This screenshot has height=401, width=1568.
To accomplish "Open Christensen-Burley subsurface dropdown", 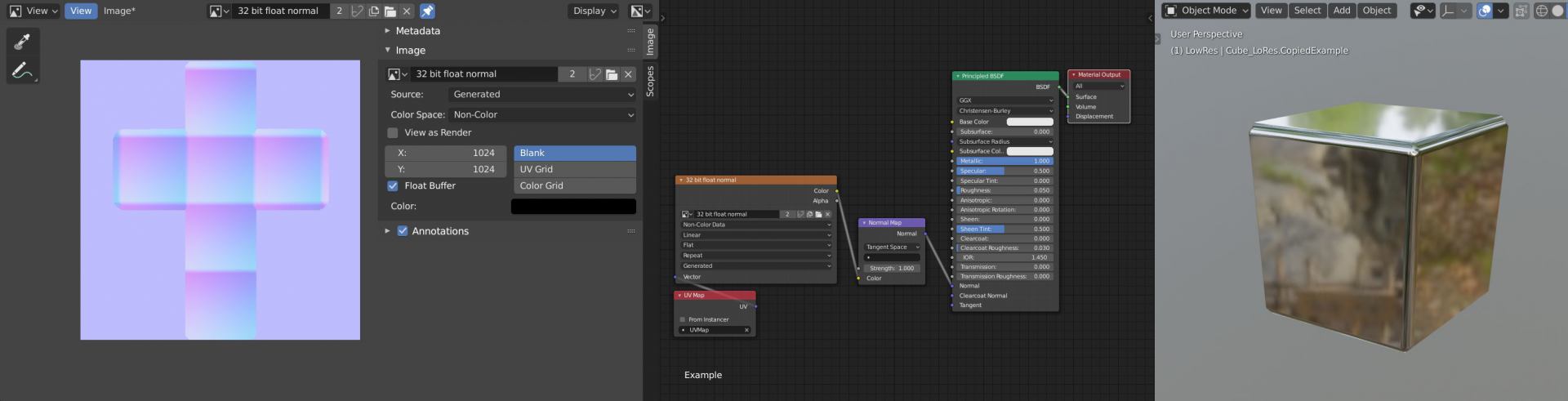I will click(1005, 111).
